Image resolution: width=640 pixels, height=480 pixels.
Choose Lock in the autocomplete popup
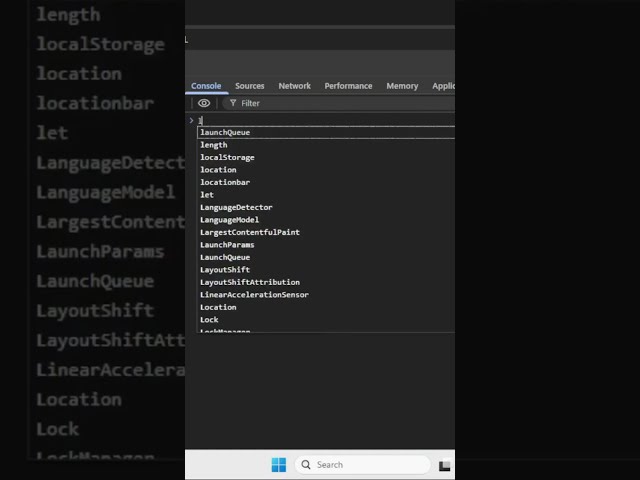(x=326, y=320)
